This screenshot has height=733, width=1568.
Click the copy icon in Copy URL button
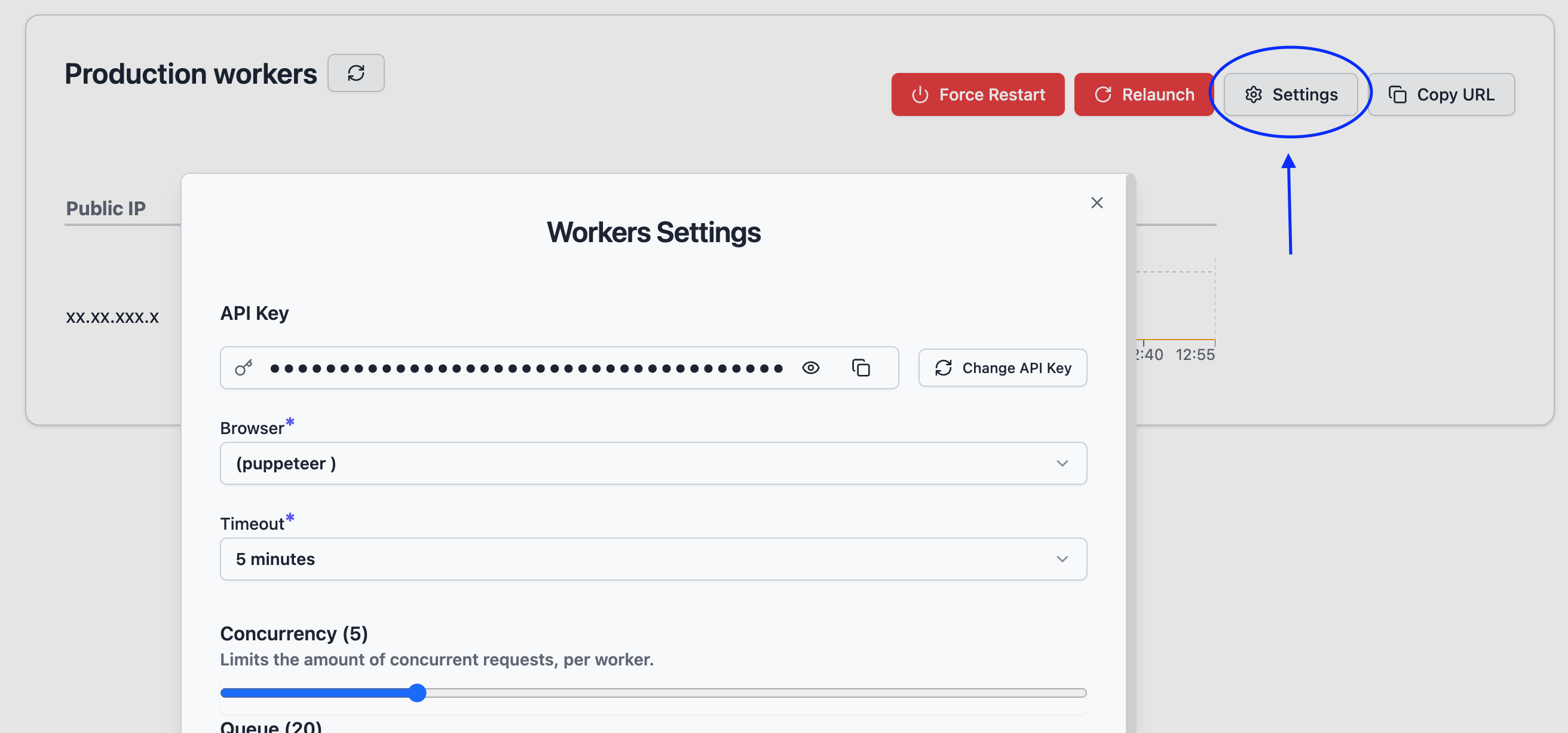coord(1398,94)
